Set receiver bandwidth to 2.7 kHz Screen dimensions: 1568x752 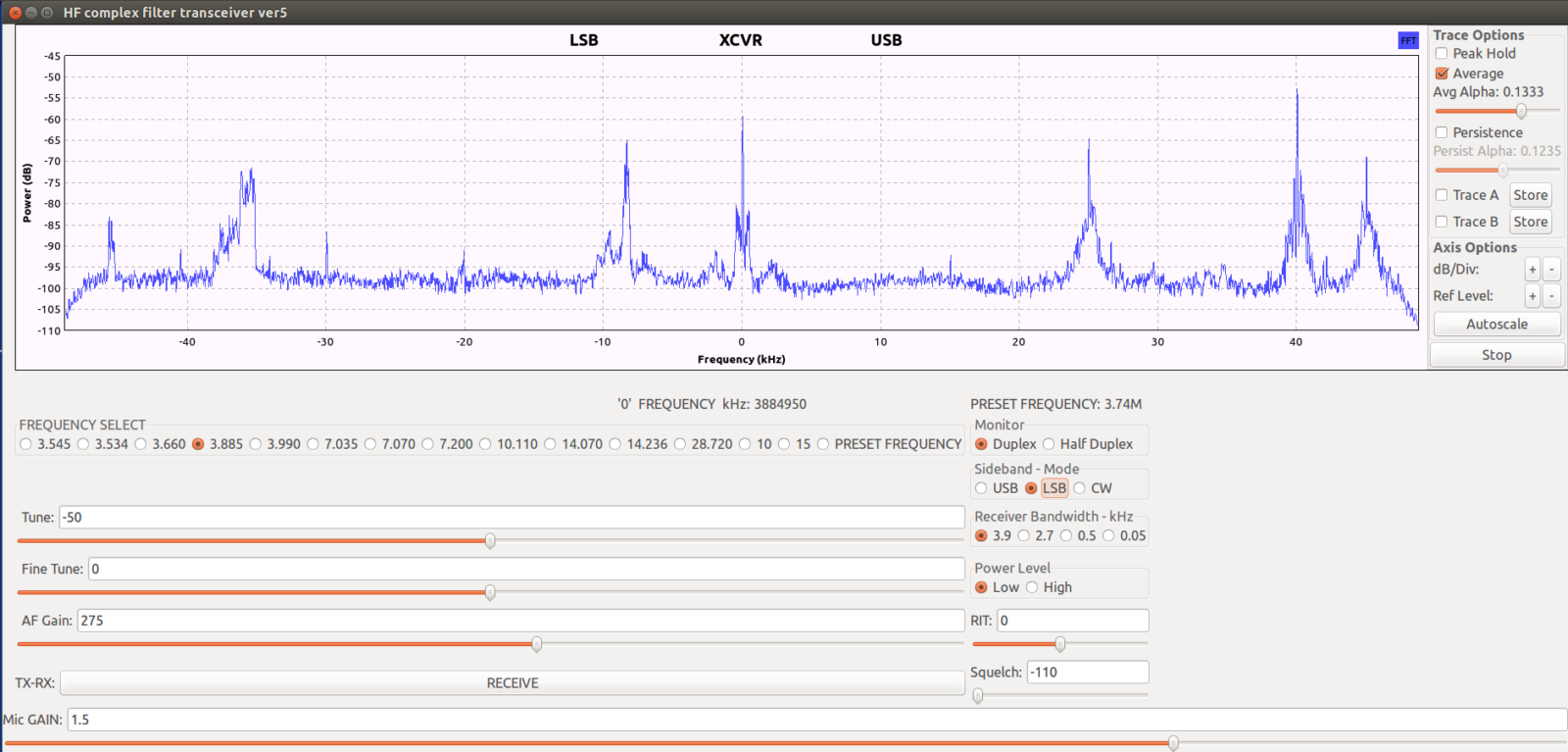point(1024,535)
